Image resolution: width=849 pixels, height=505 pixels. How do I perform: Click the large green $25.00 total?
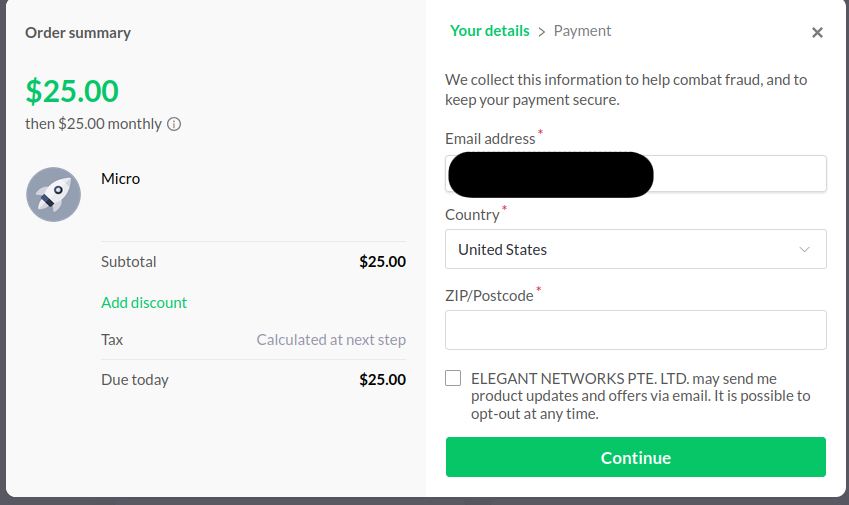click(72, 91)
